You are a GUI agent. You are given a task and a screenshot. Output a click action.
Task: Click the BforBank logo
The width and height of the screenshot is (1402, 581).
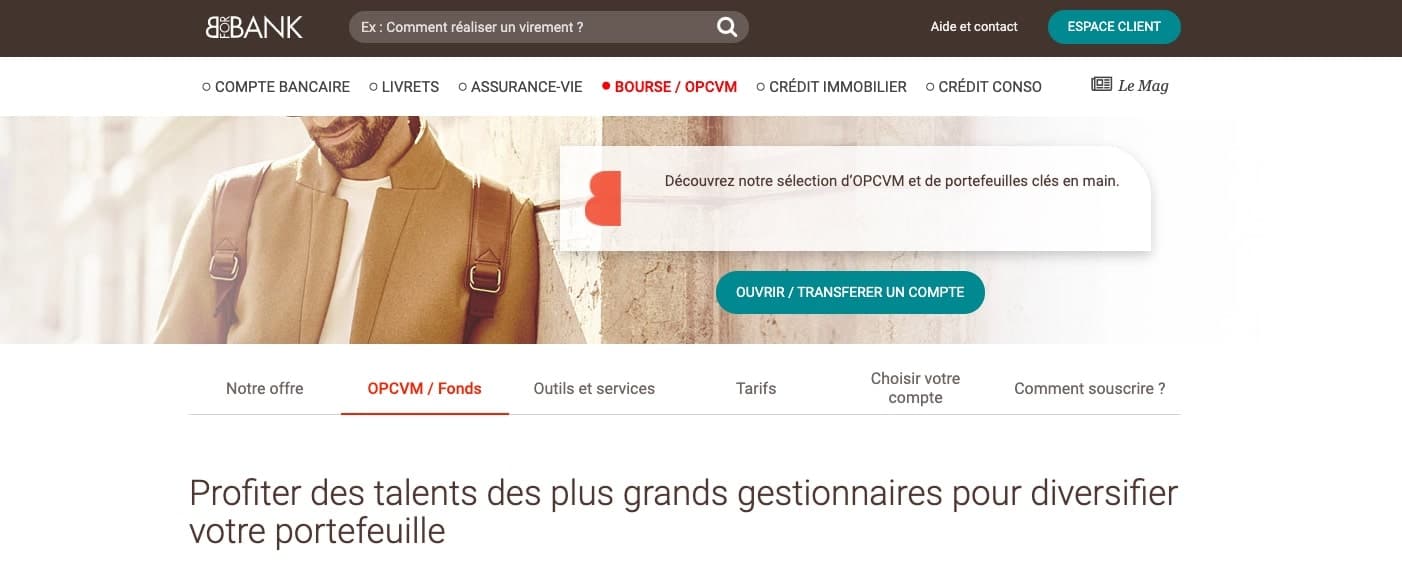point(254,27)
